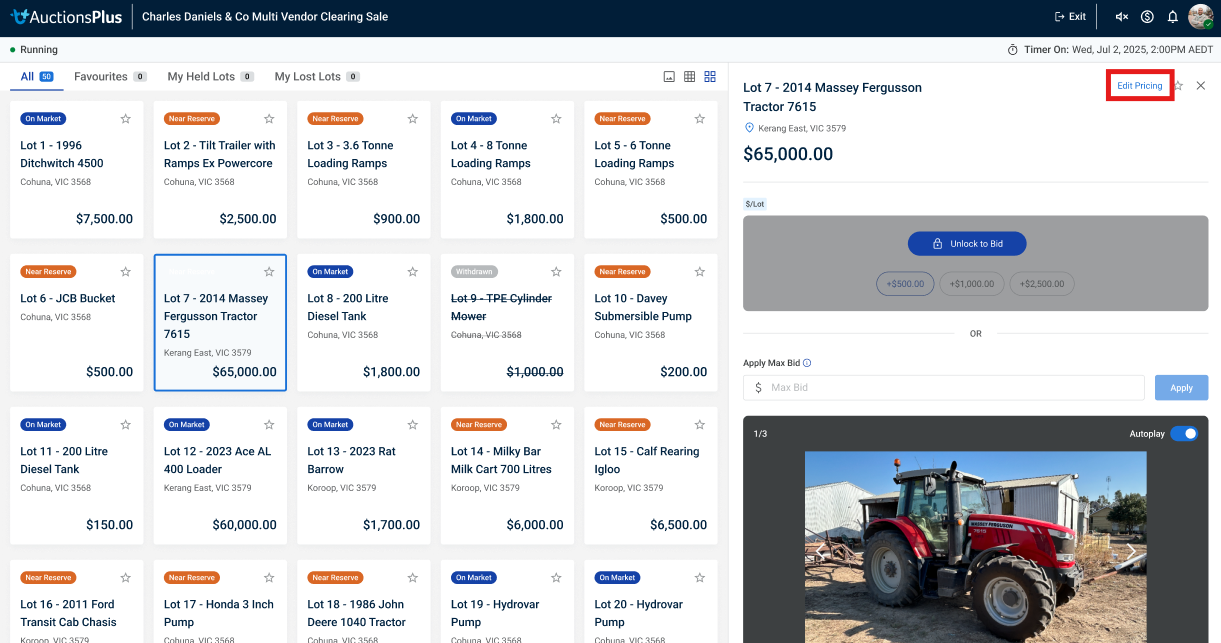Select the +$1,000.00 bid increment

[x=972, y=284]
